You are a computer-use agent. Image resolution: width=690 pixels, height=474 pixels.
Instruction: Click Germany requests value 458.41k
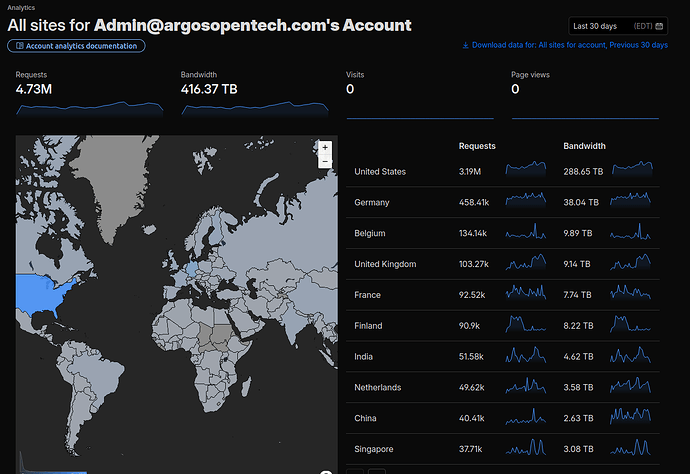pyautogui.click(x=474, y=202)
